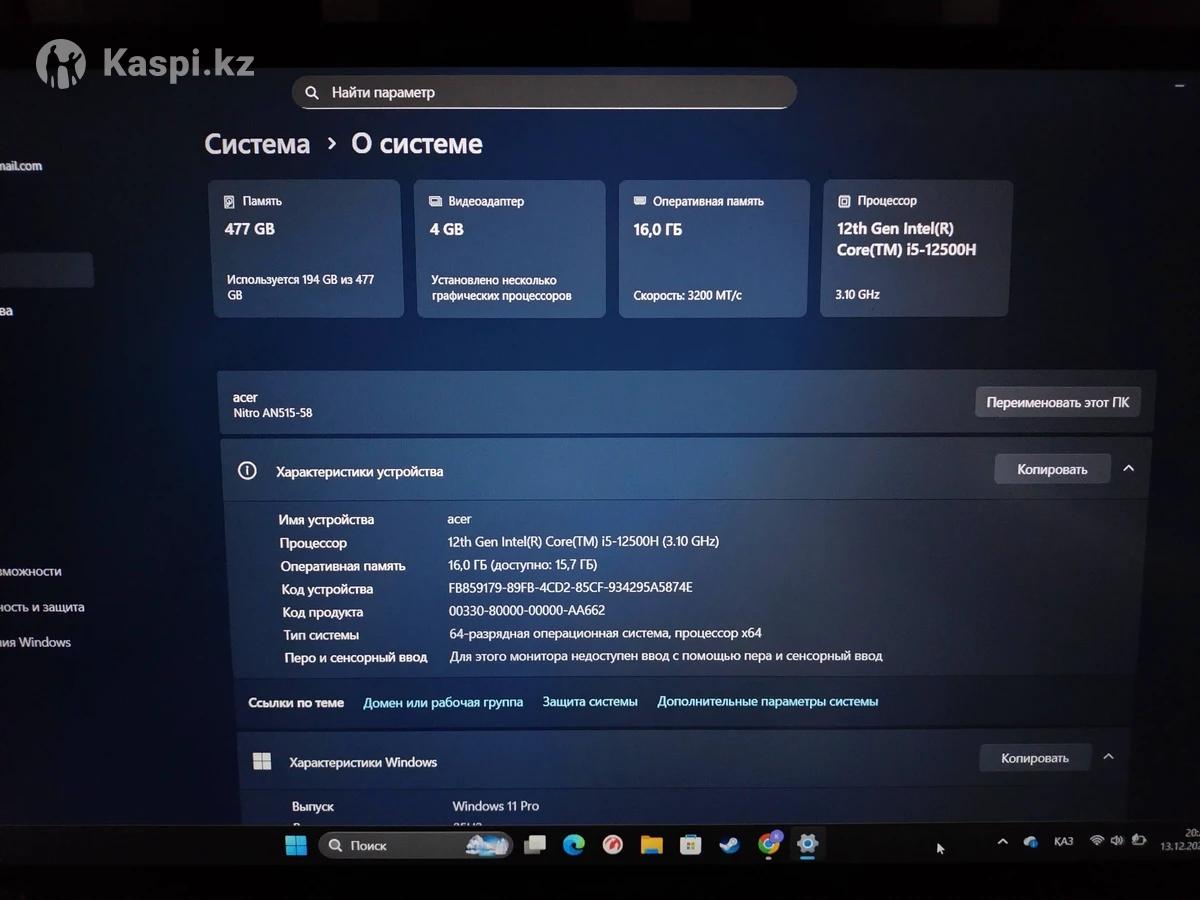Image resolution: width=1200 pixels, height=900 pixels.
Task: Open File Explorer from the taskbar
Action: [x=651, y=845]
